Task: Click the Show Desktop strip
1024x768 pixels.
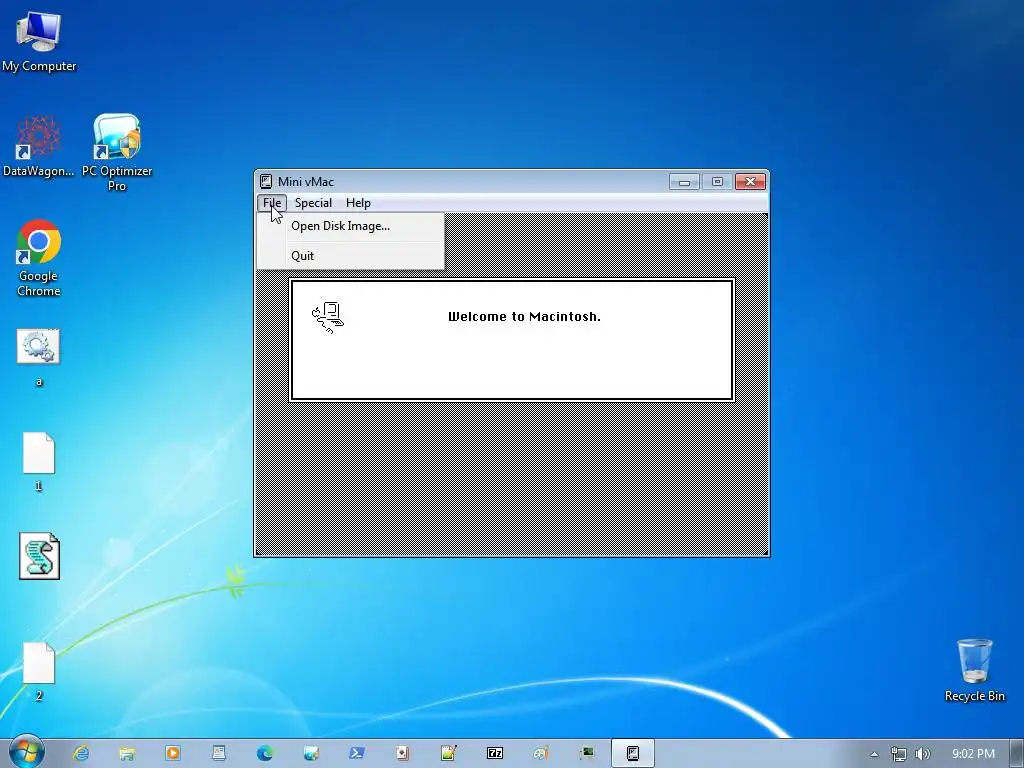Action: point(1017,754)
